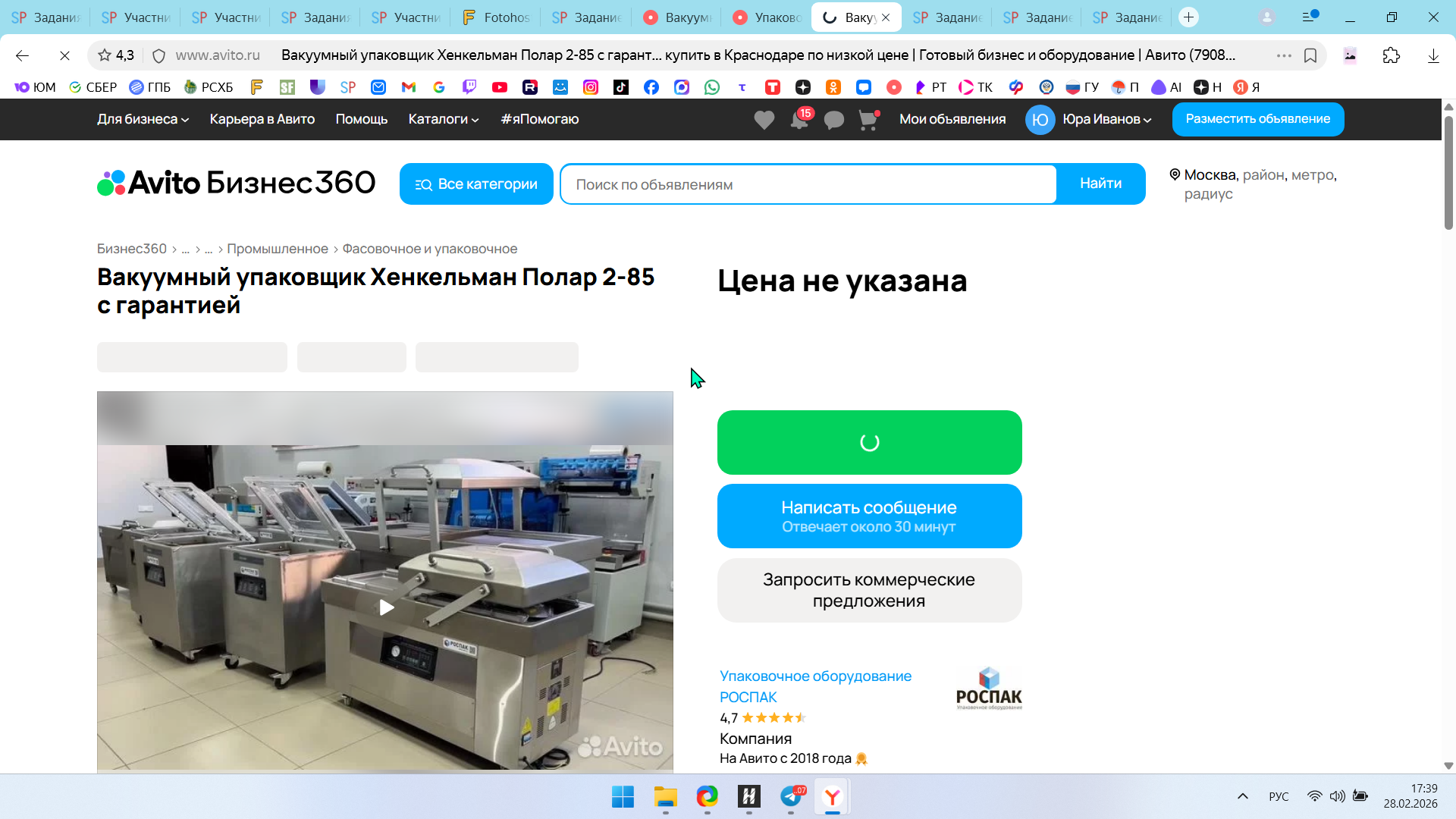
Task: Click the browser bookmark icon
Action: point(1310,55)
